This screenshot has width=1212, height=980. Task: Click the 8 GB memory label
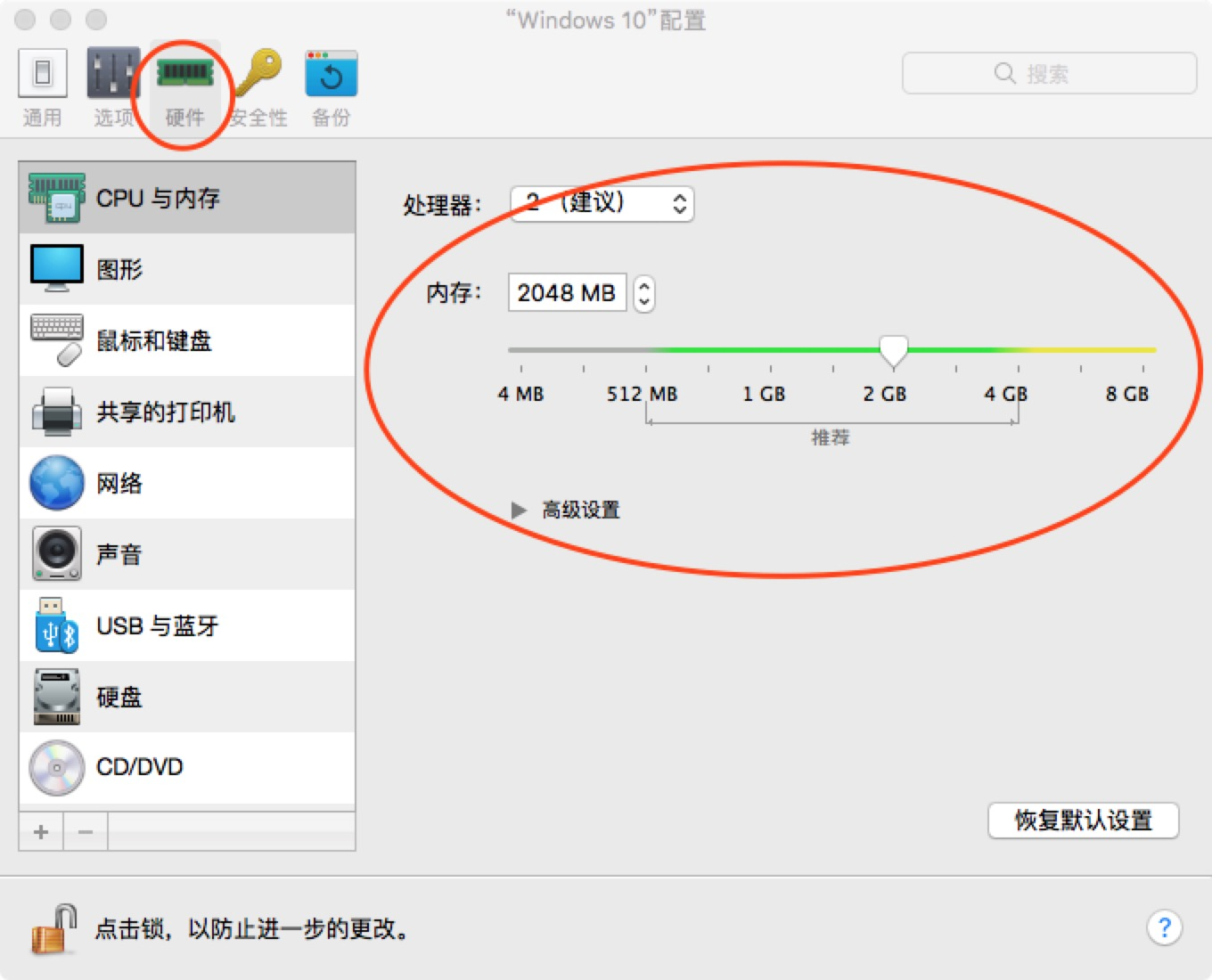coord(1127,394)
